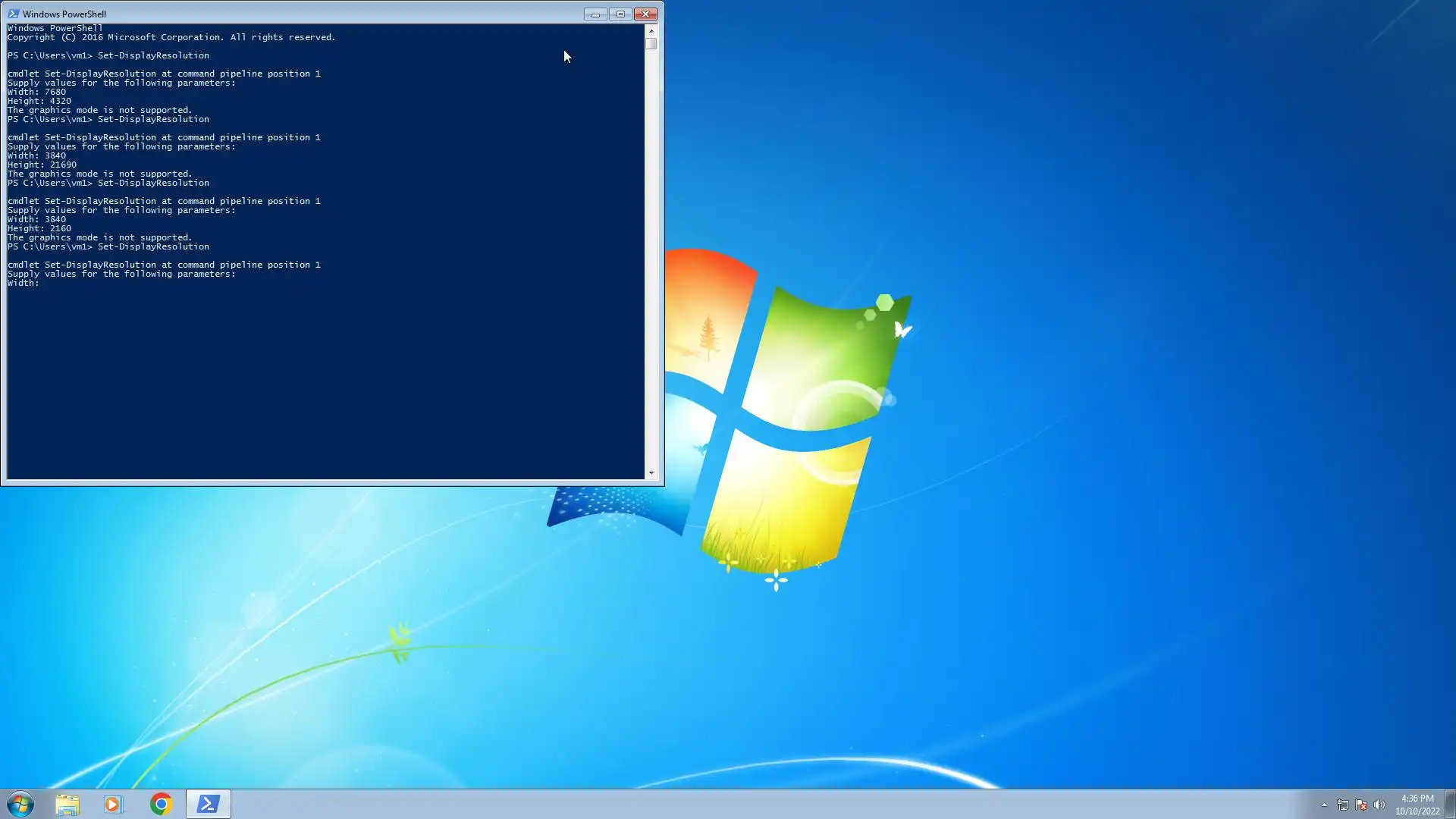
Task: Click the PowerShell taskbar button
Action: pyautogui.click(x=209, y=804)
